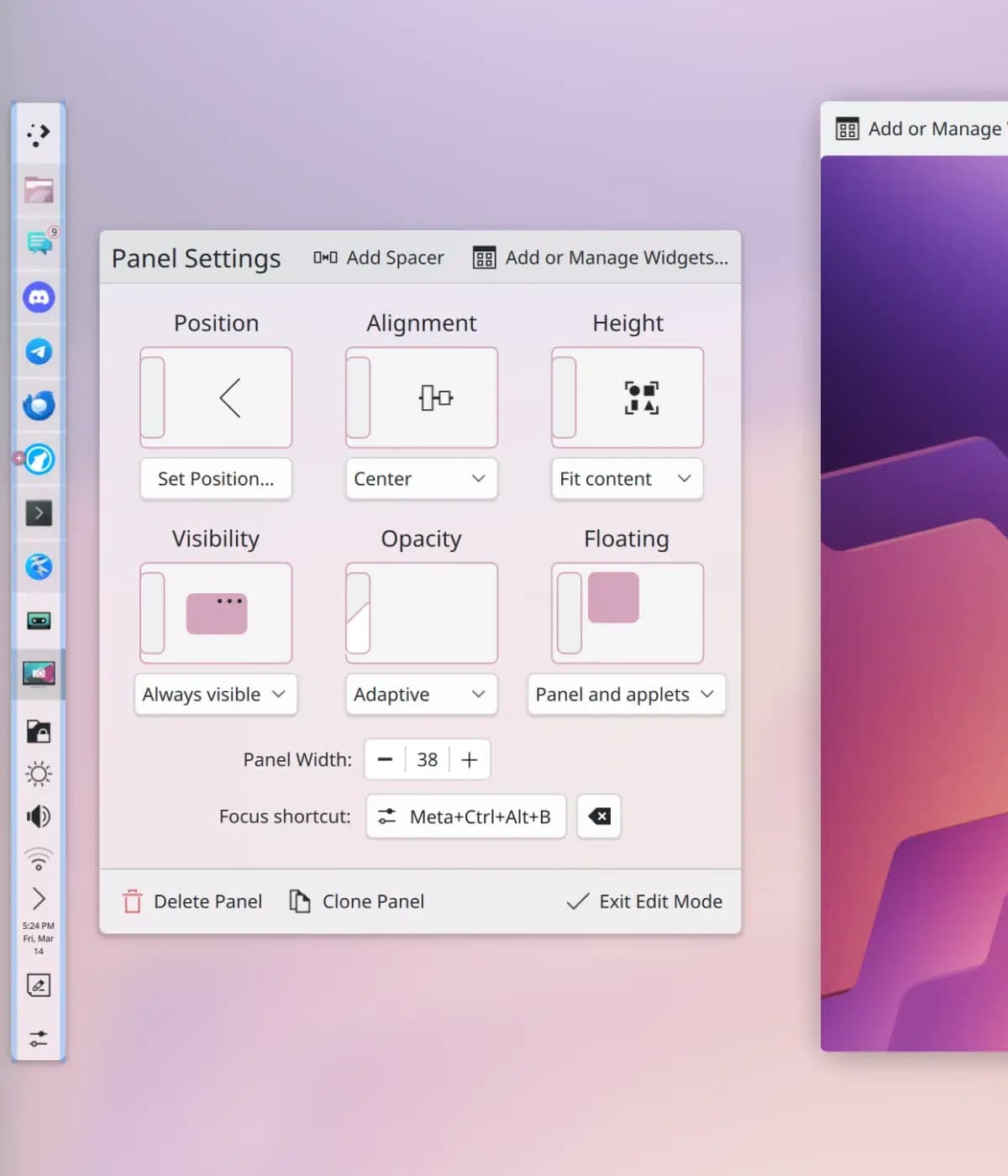Click the volume speaker tray icon

(39, 816)
